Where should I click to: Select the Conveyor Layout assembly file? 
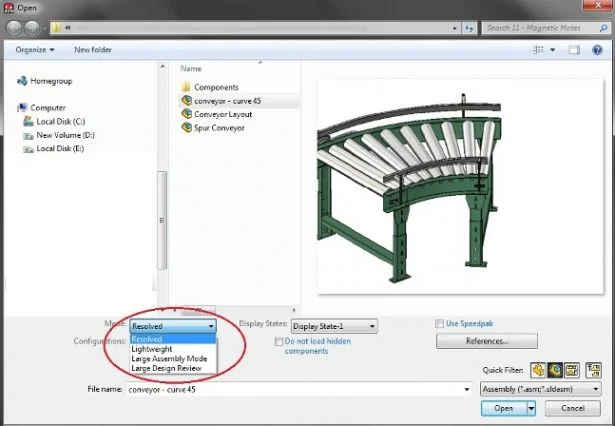[x=222, y=114]
